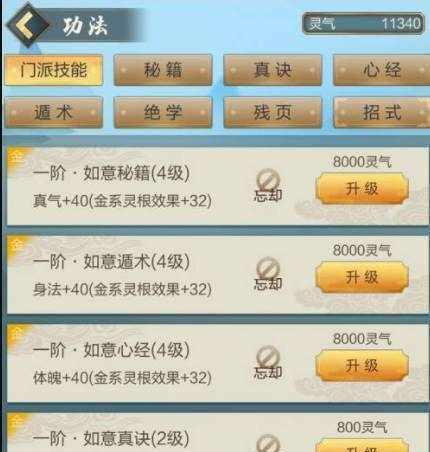430x452 pixels.
Task: Tap the 金 badge on 如意心经 row
Action: 16,335
